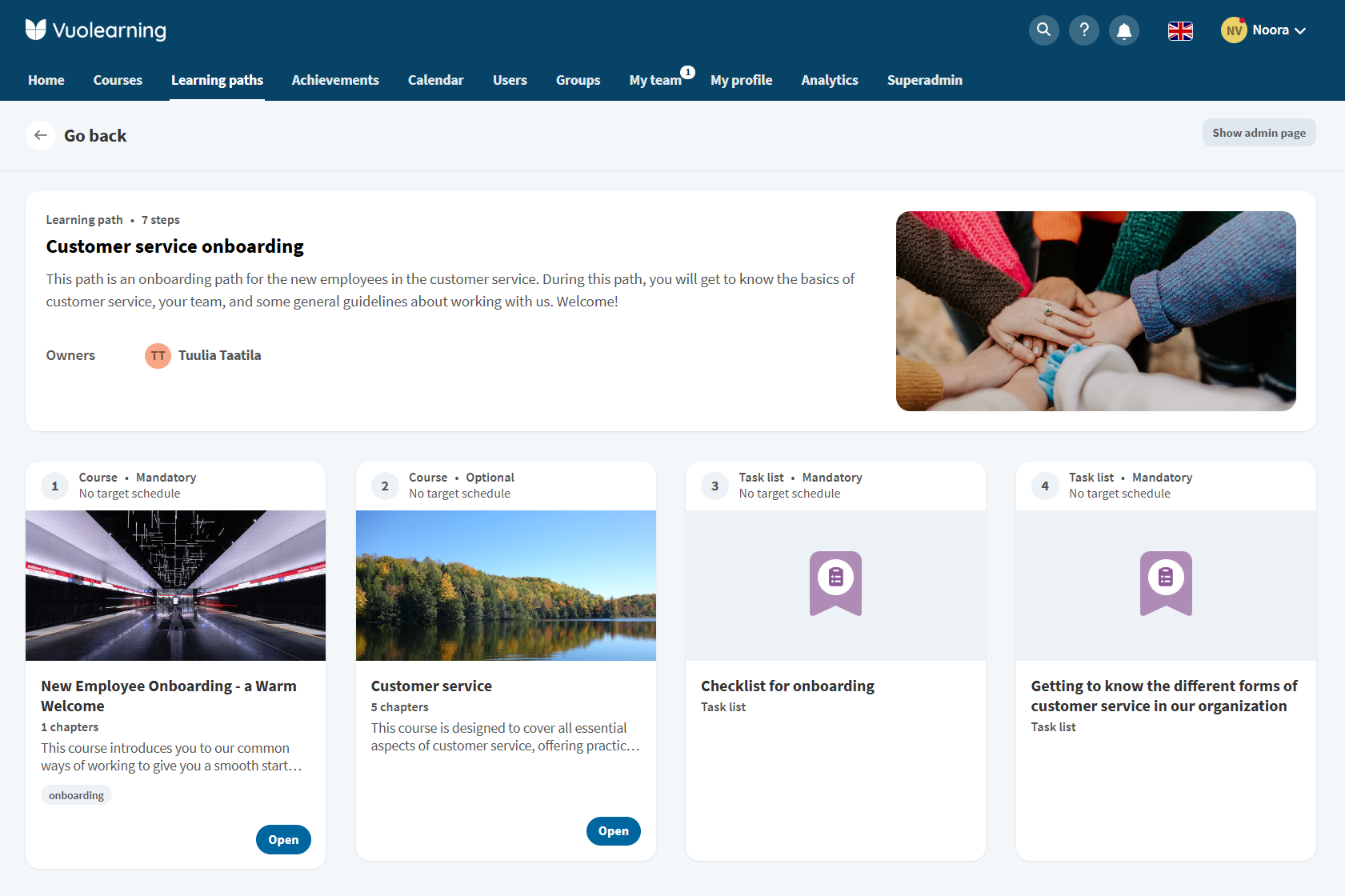Click the My team notification badge
The height and width of the screenshot is (896, 1345).
tap(688, 72)
